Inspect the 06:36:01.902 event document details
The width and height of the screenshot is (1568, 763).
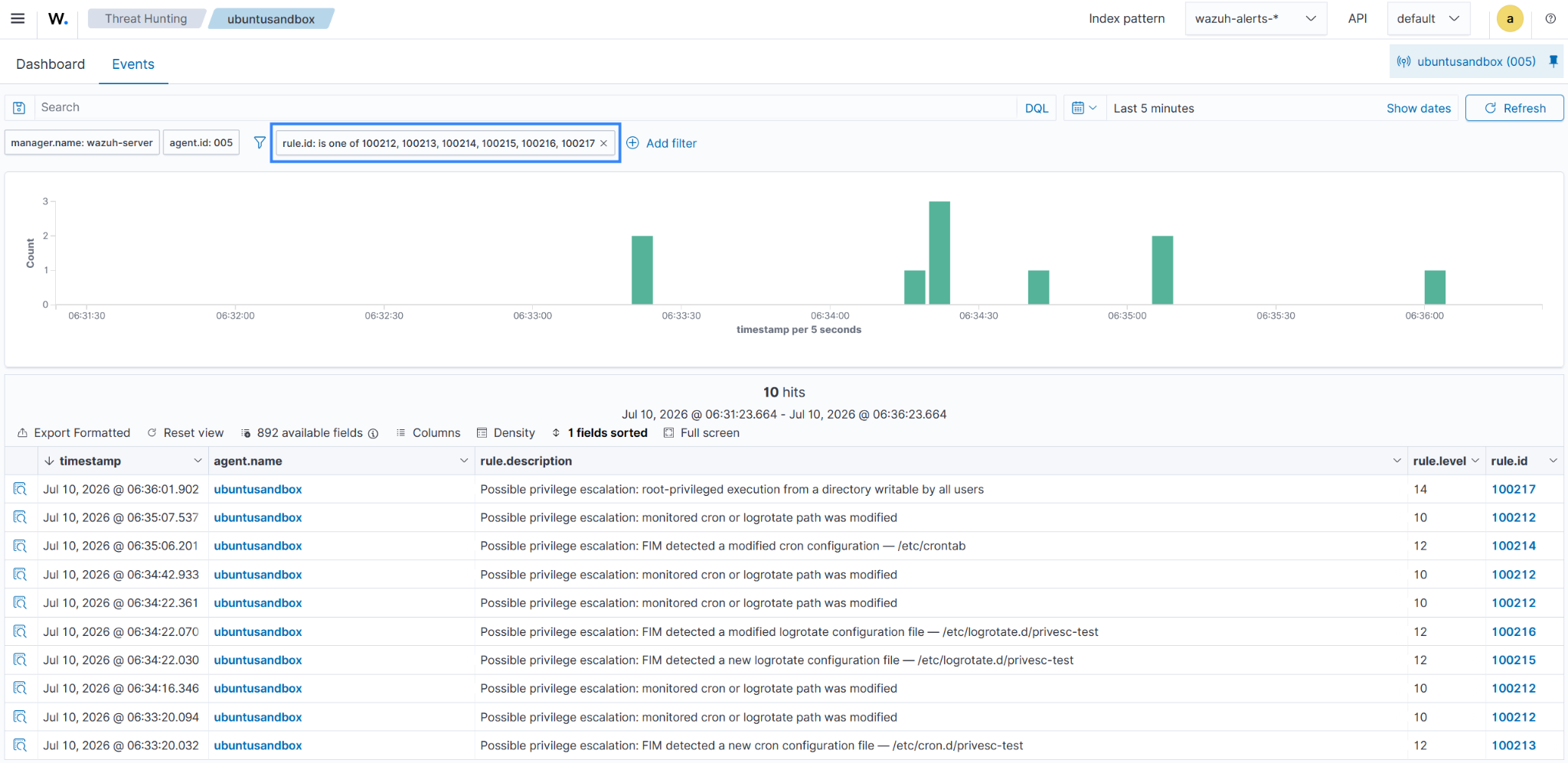tap(20, 489)
